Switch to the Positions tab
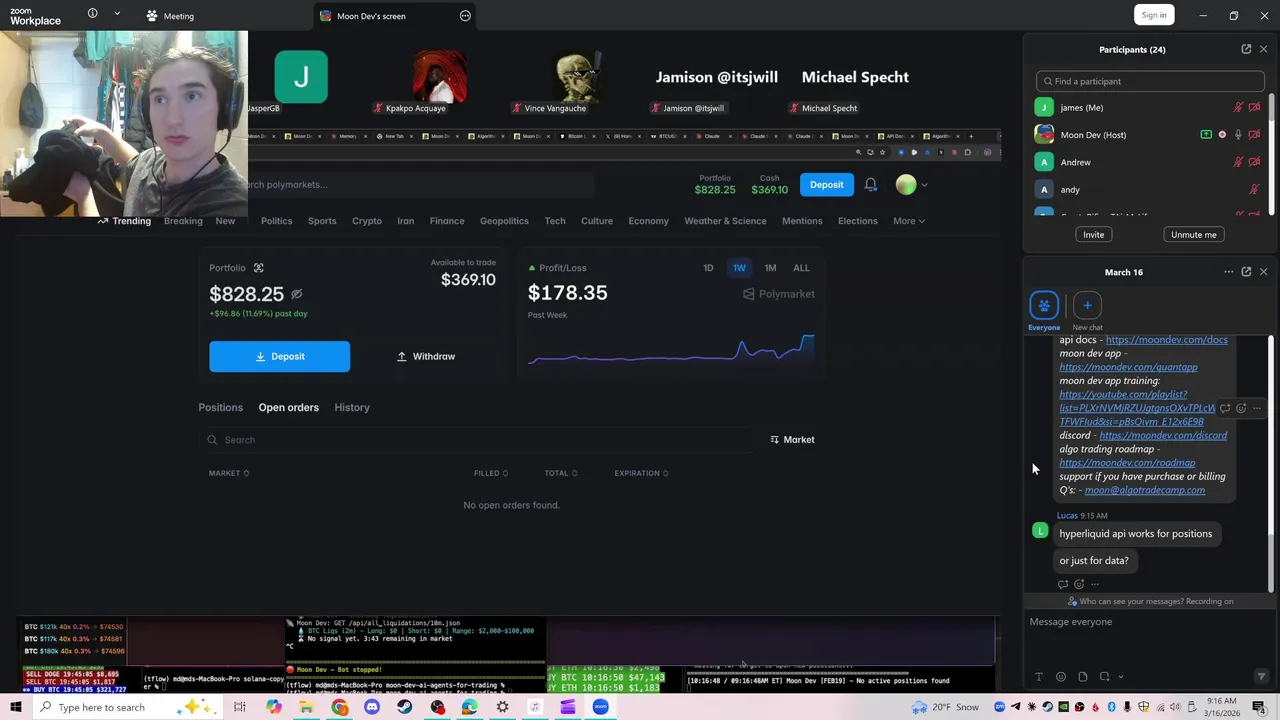Screen dimensions: 1280x720 click(221, 408)
